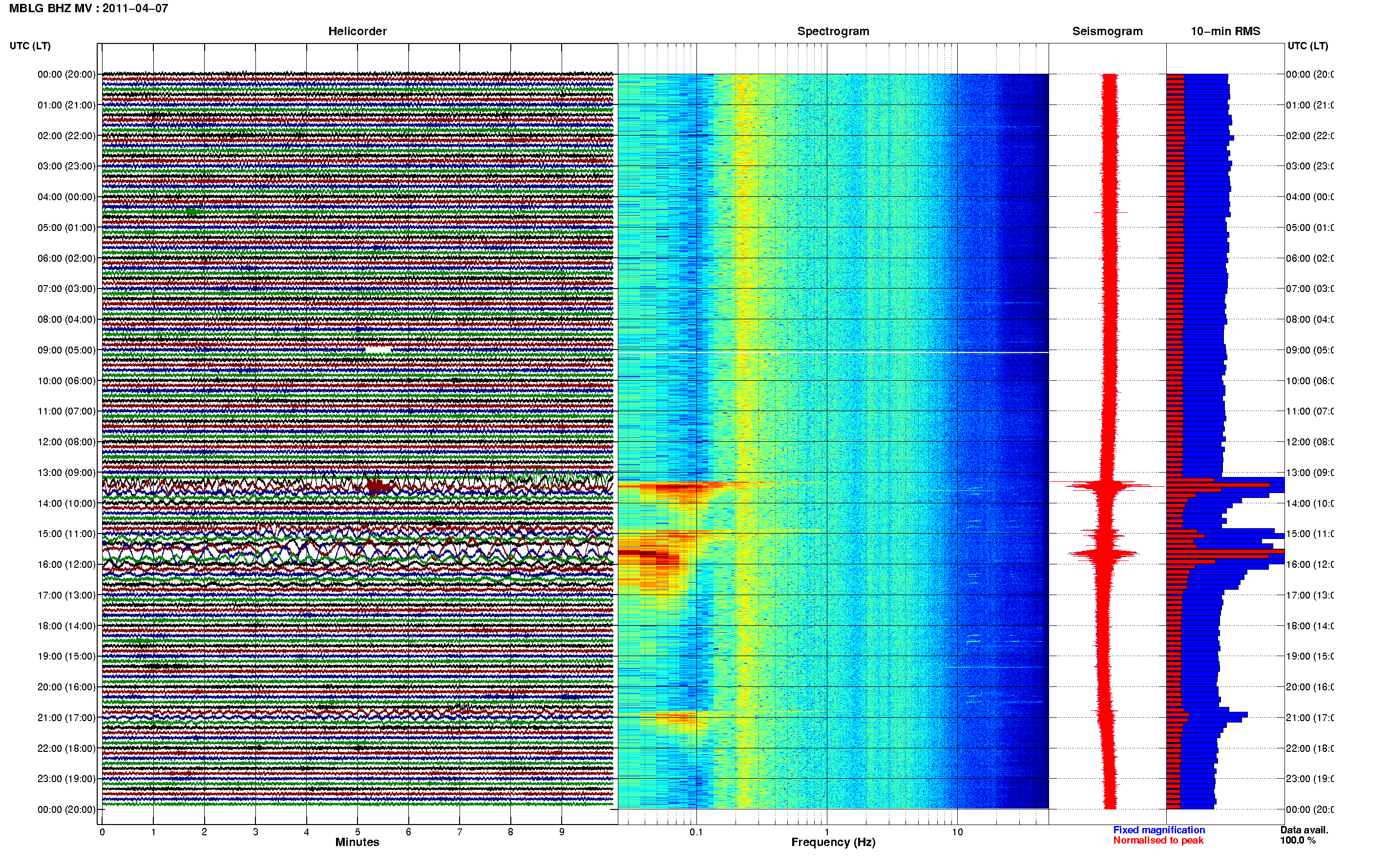1389x868 pixels.
Task: Click the left '18:00 (14:00)' time label
Action: point(66,626)
